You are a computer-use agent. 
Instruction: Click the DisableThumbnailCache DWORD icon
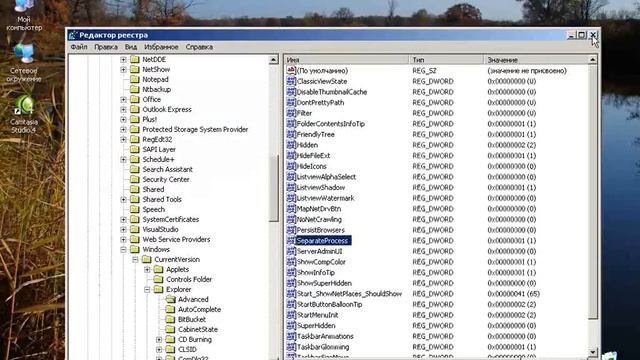tap(291, 91)
